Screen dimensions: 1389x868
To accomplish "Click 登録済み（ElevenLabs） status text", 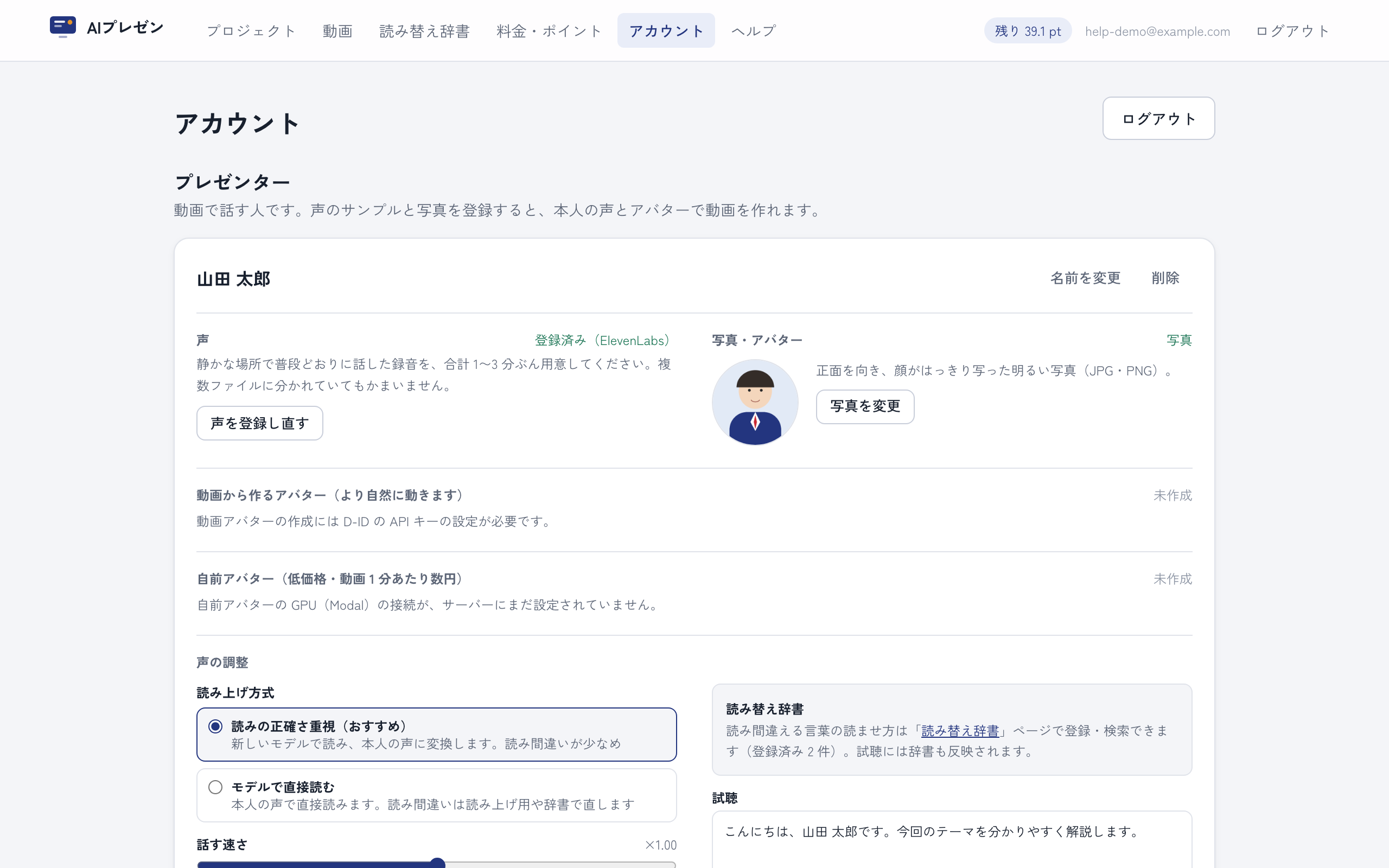I will [x=603, y=341].
